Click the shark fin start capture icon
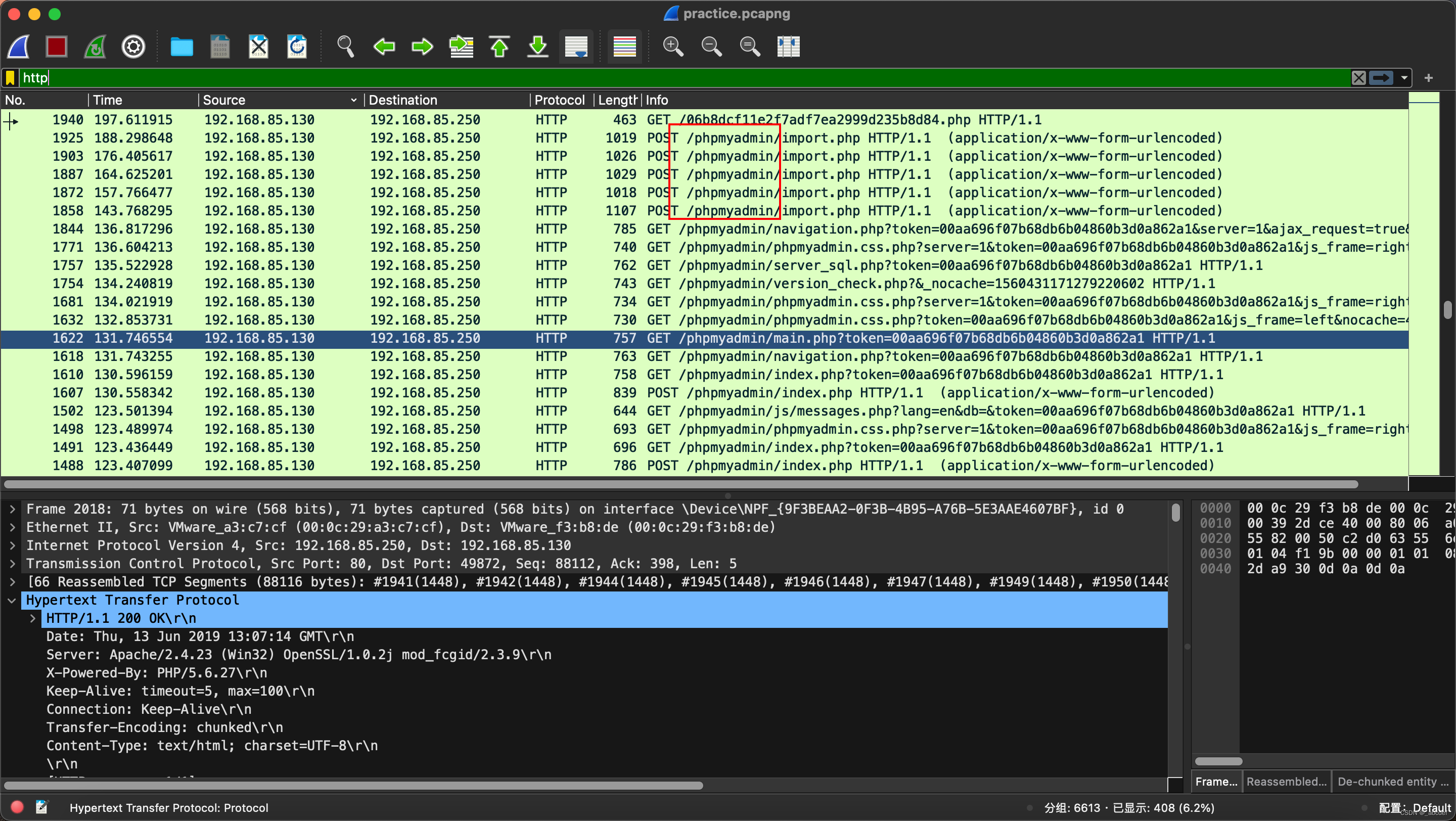 [x=18, y=47]
